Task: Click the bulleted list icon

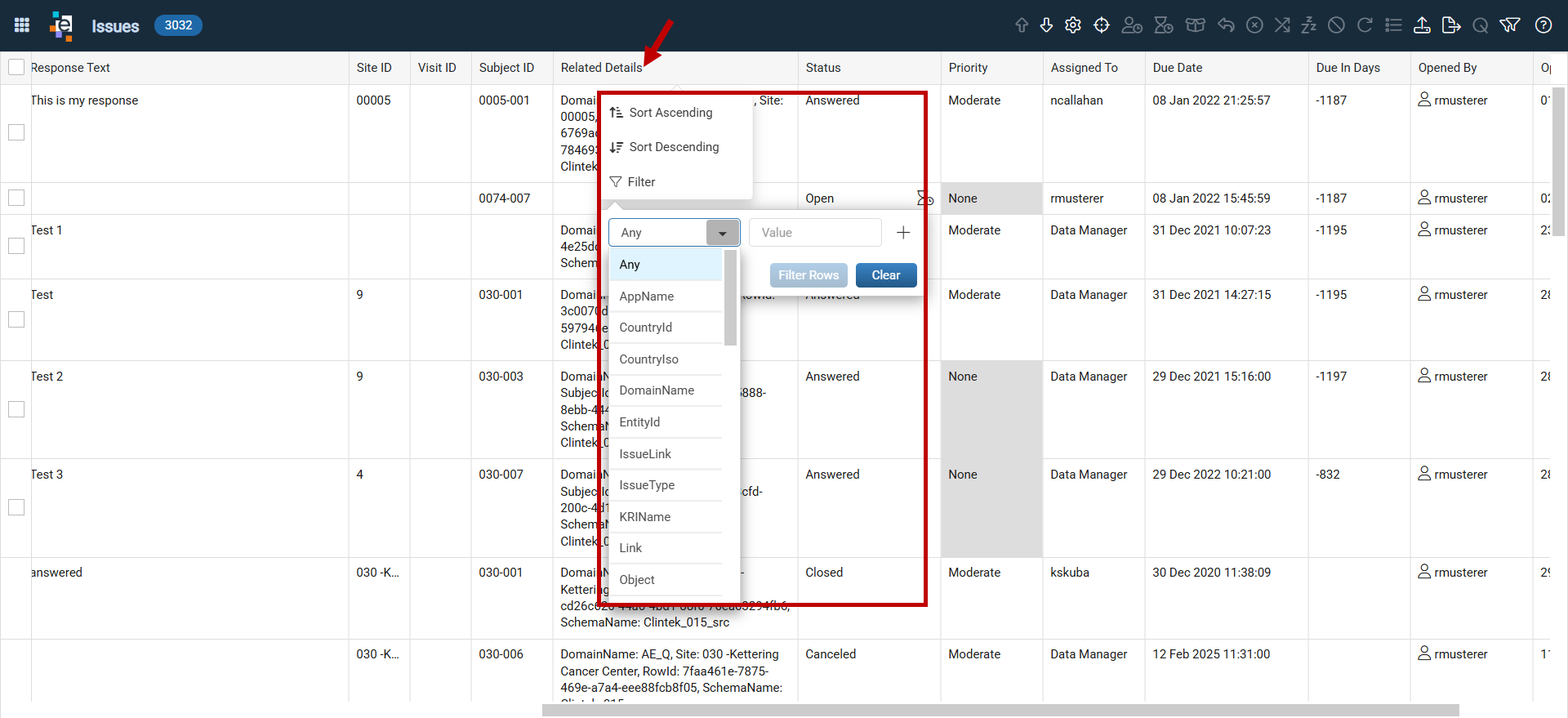Action: tap(1393, 25)
